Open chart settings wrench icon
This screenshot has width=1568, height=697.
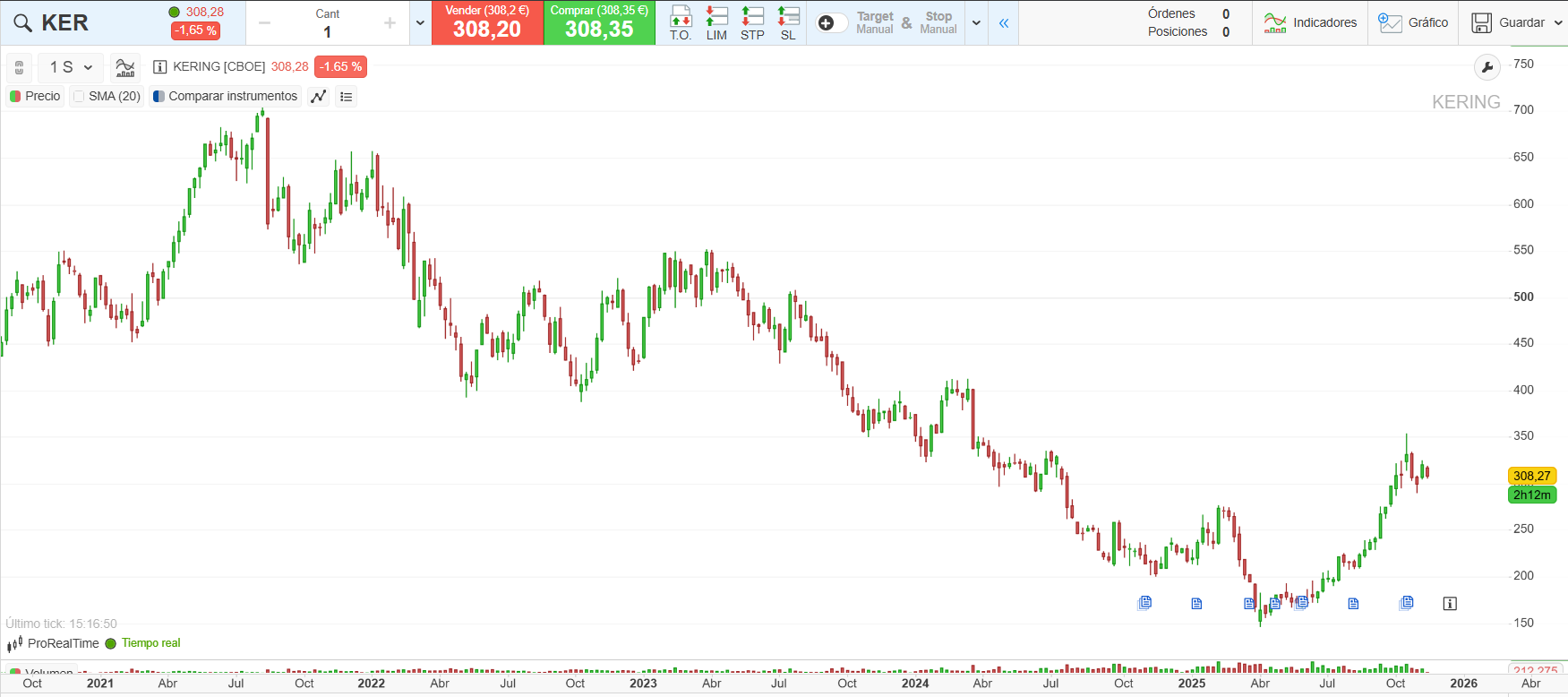(x=1487, y=67)
